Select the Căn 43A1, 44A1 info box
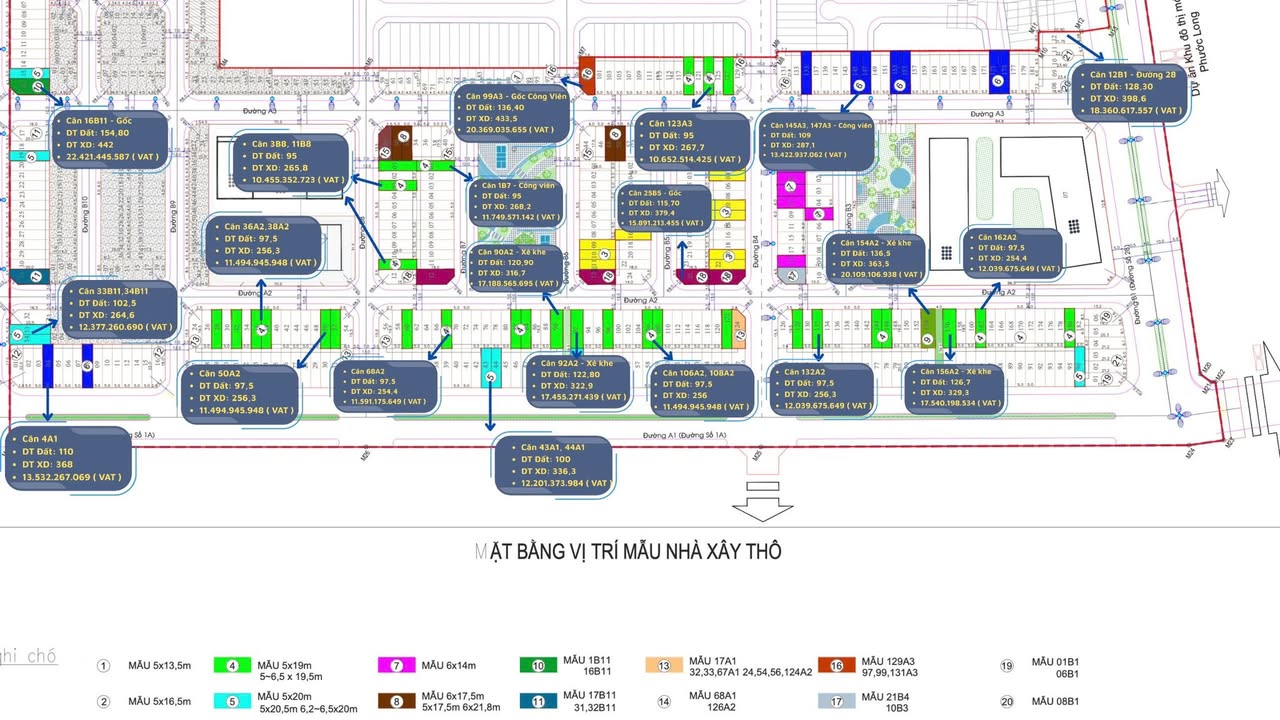Image resolution: width=1280 pixels, height=720 pixels. point(555,464)
